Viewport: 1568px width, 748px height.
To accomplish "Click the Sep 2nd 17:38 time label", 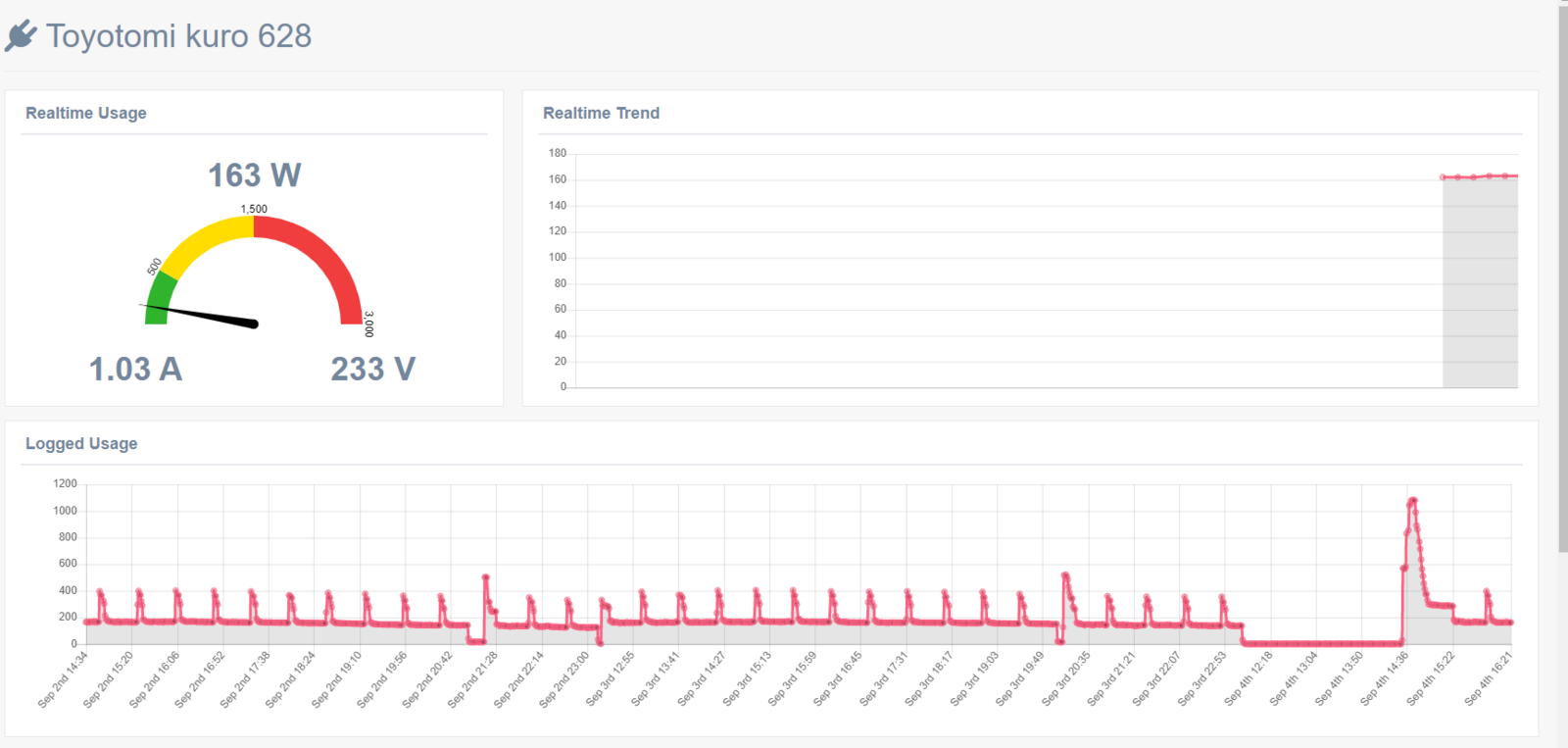I will (245, 678).
